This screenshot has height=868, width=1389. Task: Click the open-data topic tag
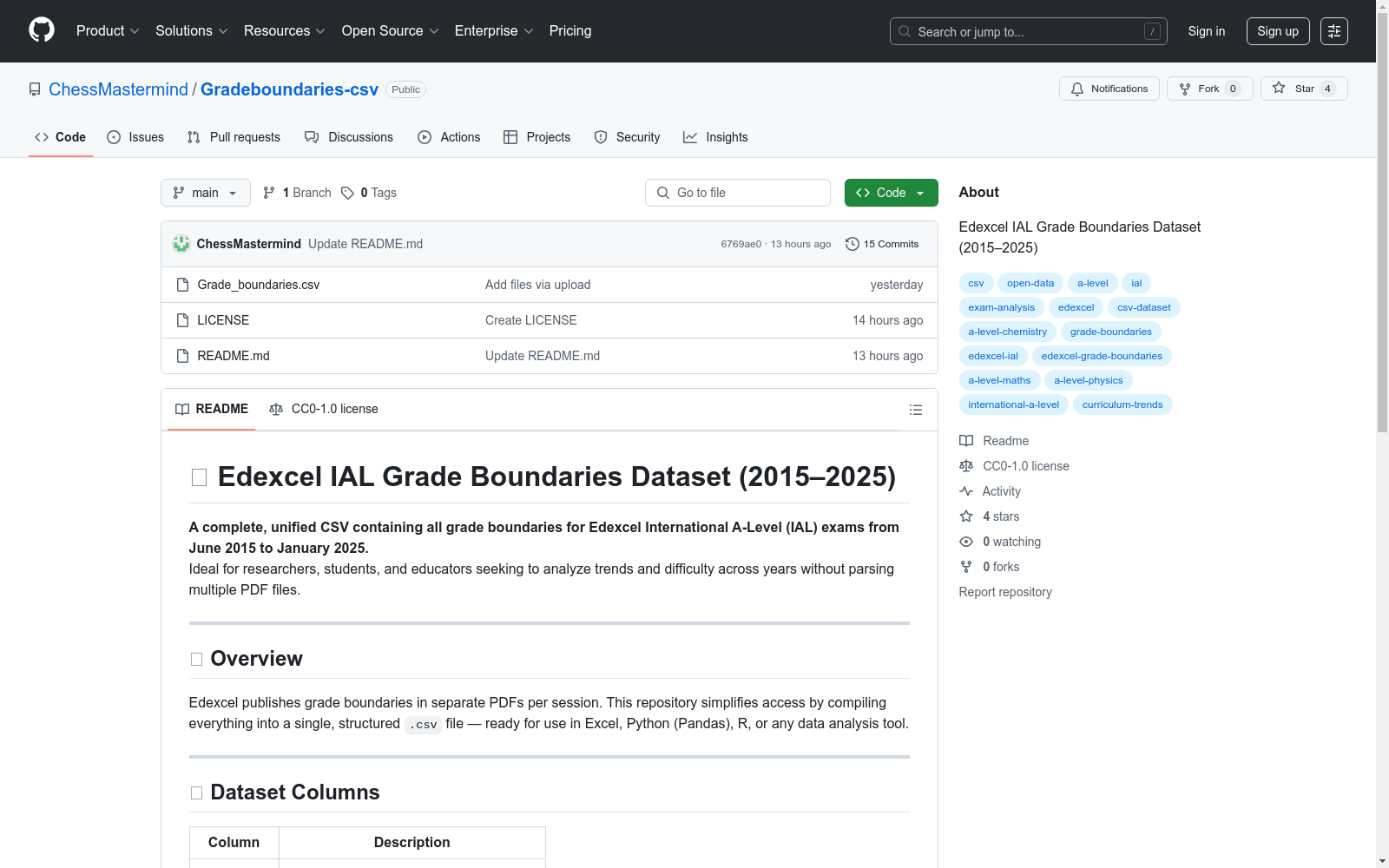pyautogui.click(x=1030, y=283)
